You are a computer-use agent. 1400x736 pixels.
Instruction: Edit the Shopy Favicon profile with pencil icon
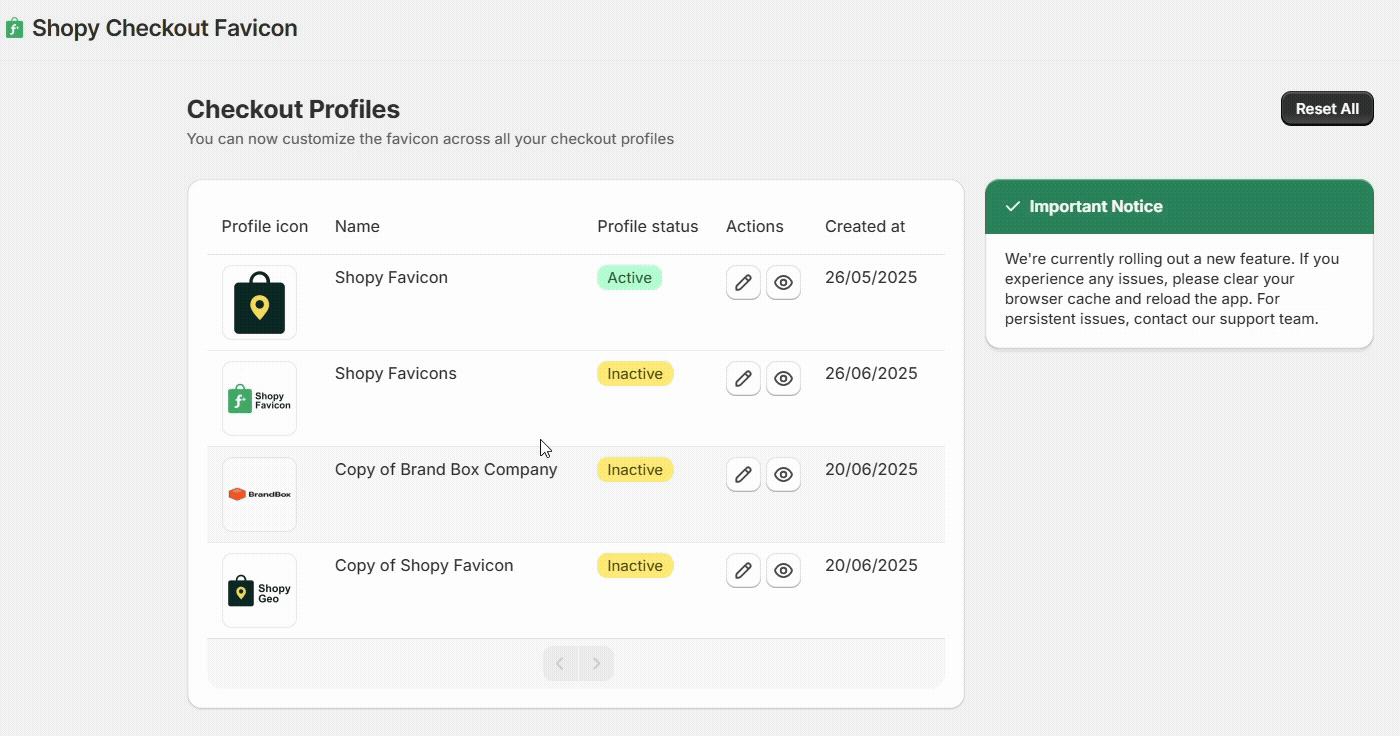tap(743, 283)
